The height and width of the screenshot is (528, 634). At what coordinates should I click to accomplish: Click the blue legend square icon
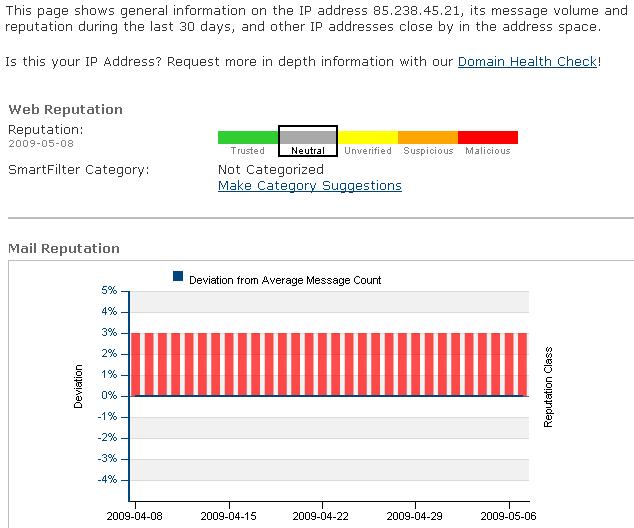pos(178,276)
